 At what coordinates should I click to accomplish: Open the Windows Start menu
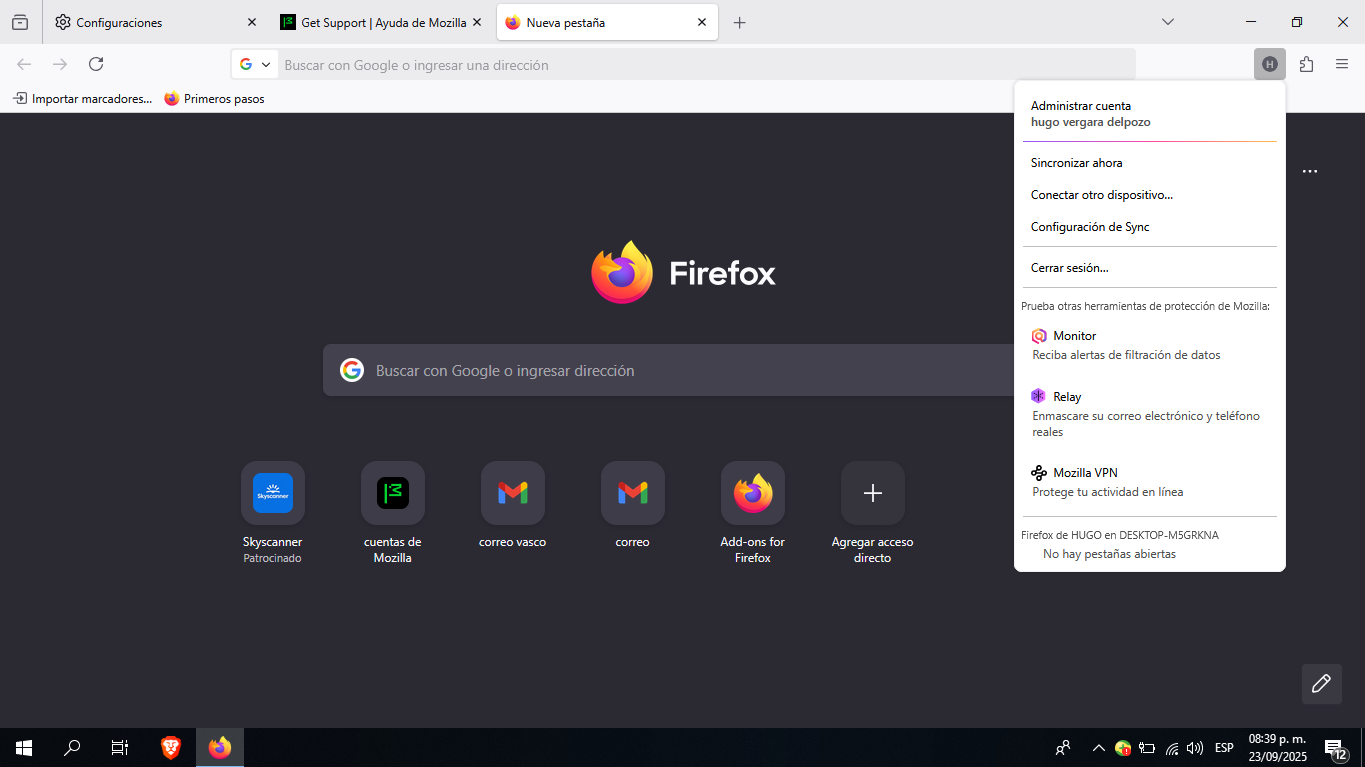coord(24,747)
